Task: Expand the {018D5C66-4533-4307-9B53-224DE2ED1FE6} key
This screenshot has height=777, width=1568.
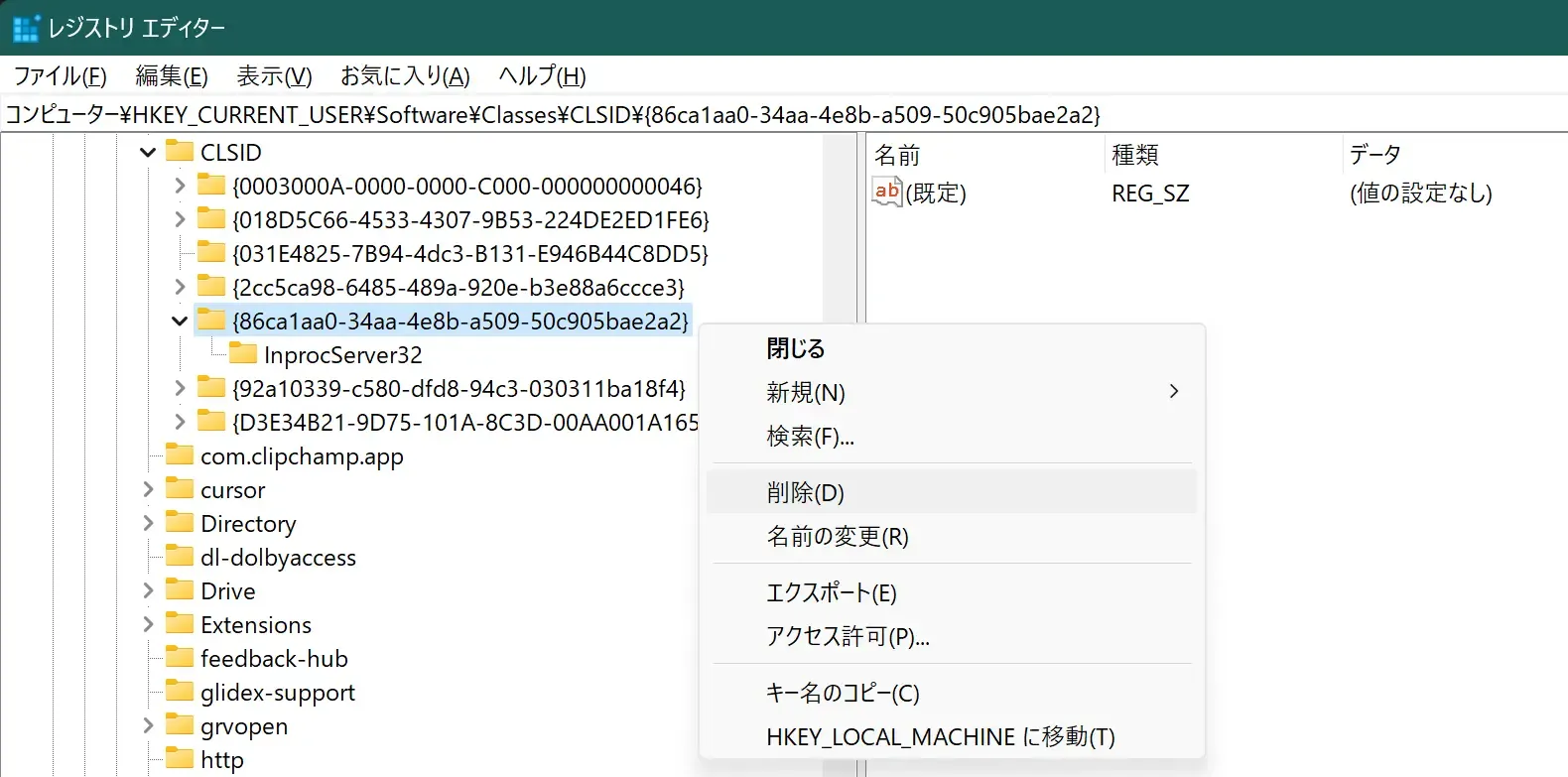Action: tap(180, 219)
